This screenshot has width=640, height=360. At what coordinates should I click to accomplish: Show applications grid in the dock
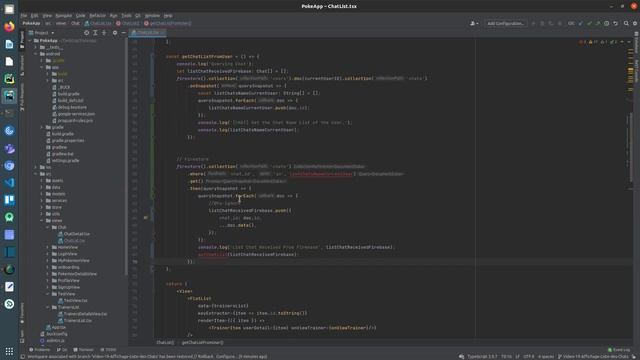[x=9, y=351]
